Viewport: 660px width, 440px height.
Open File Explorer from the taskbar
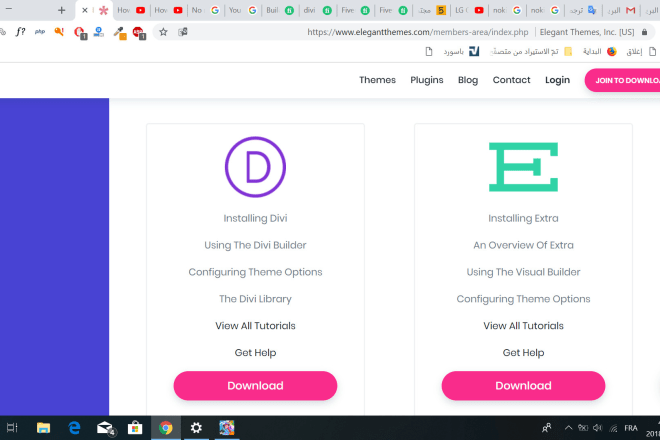click(43, 428)
